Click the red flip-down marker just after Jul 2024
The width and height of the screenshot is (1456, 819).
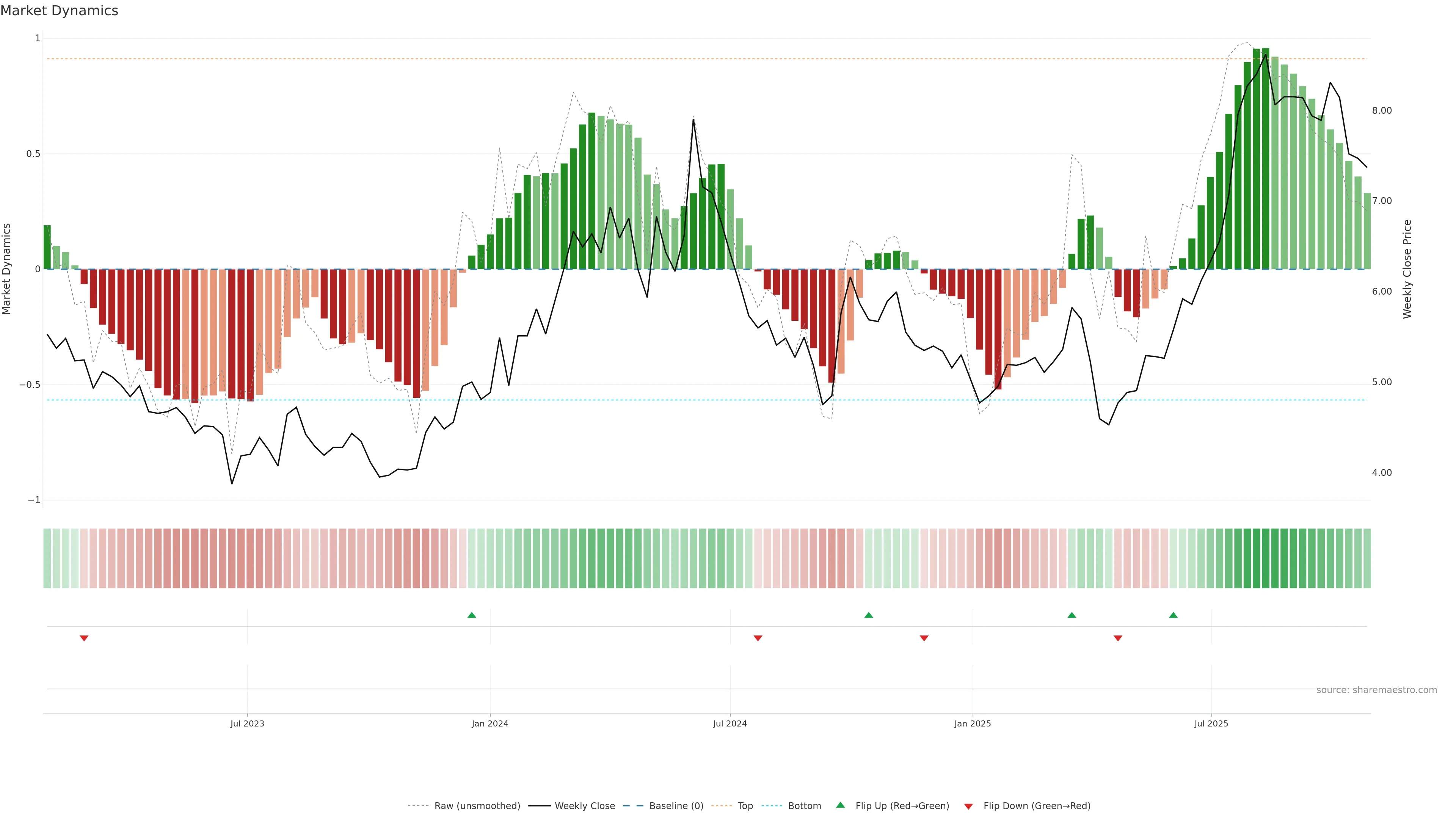tap(758, 638)
